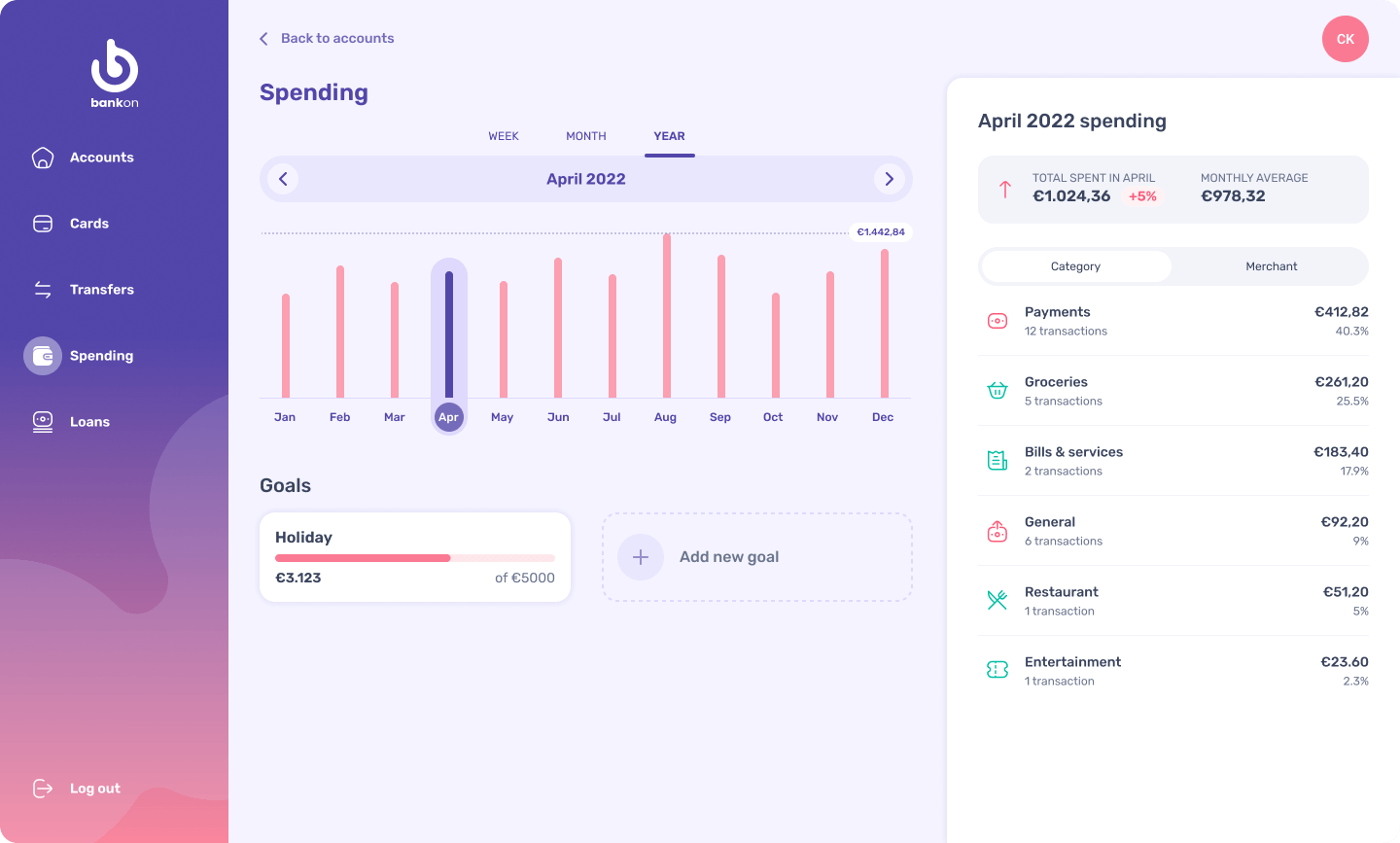Click the Groceries amount €261,20
The height and width of the screenshot is (843, 1400).
click(1342, 382)
